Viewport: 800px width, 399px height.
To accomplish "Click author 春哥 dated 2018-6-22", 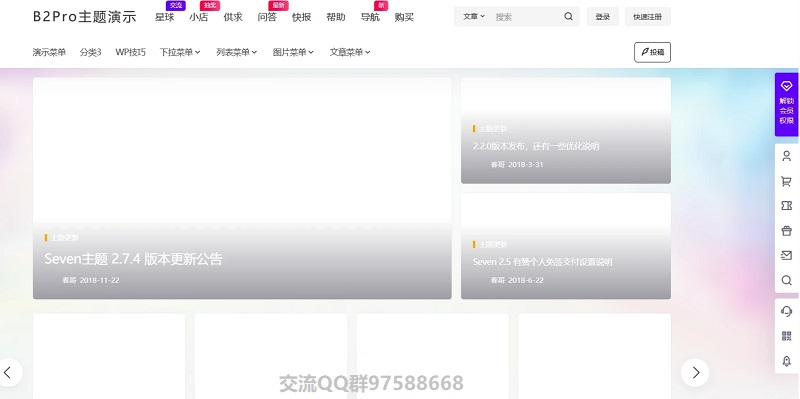I will pyautogui.click(x=497, y=280).
